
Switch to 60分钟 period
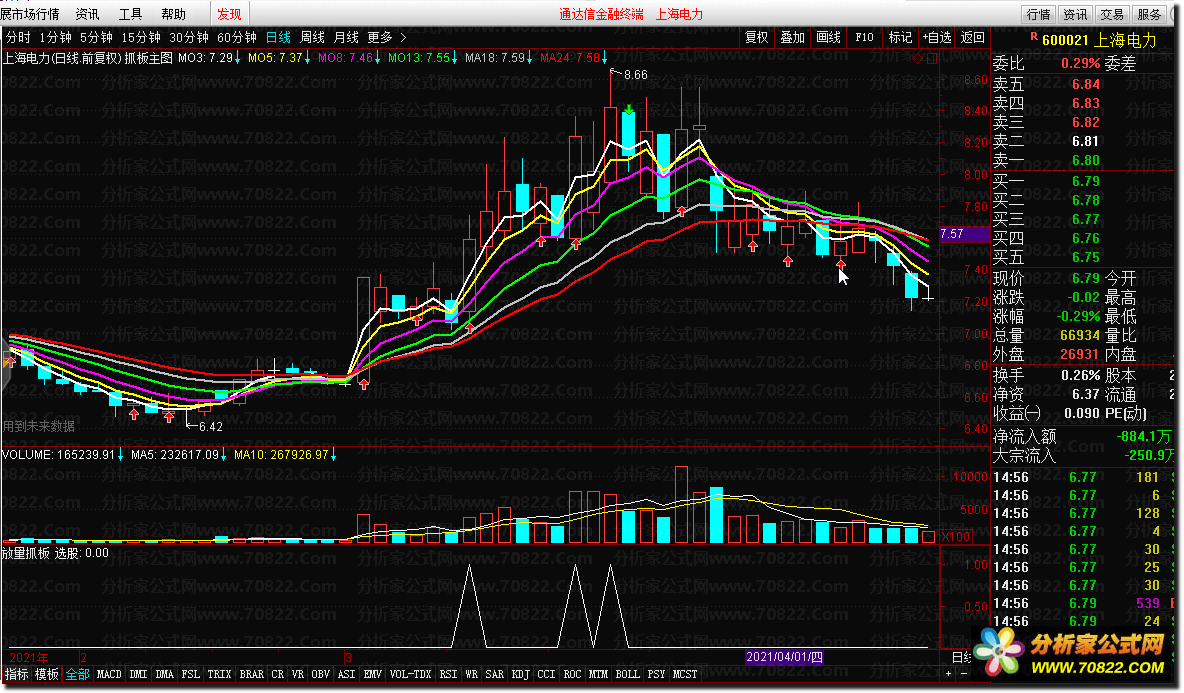[236, 37]
